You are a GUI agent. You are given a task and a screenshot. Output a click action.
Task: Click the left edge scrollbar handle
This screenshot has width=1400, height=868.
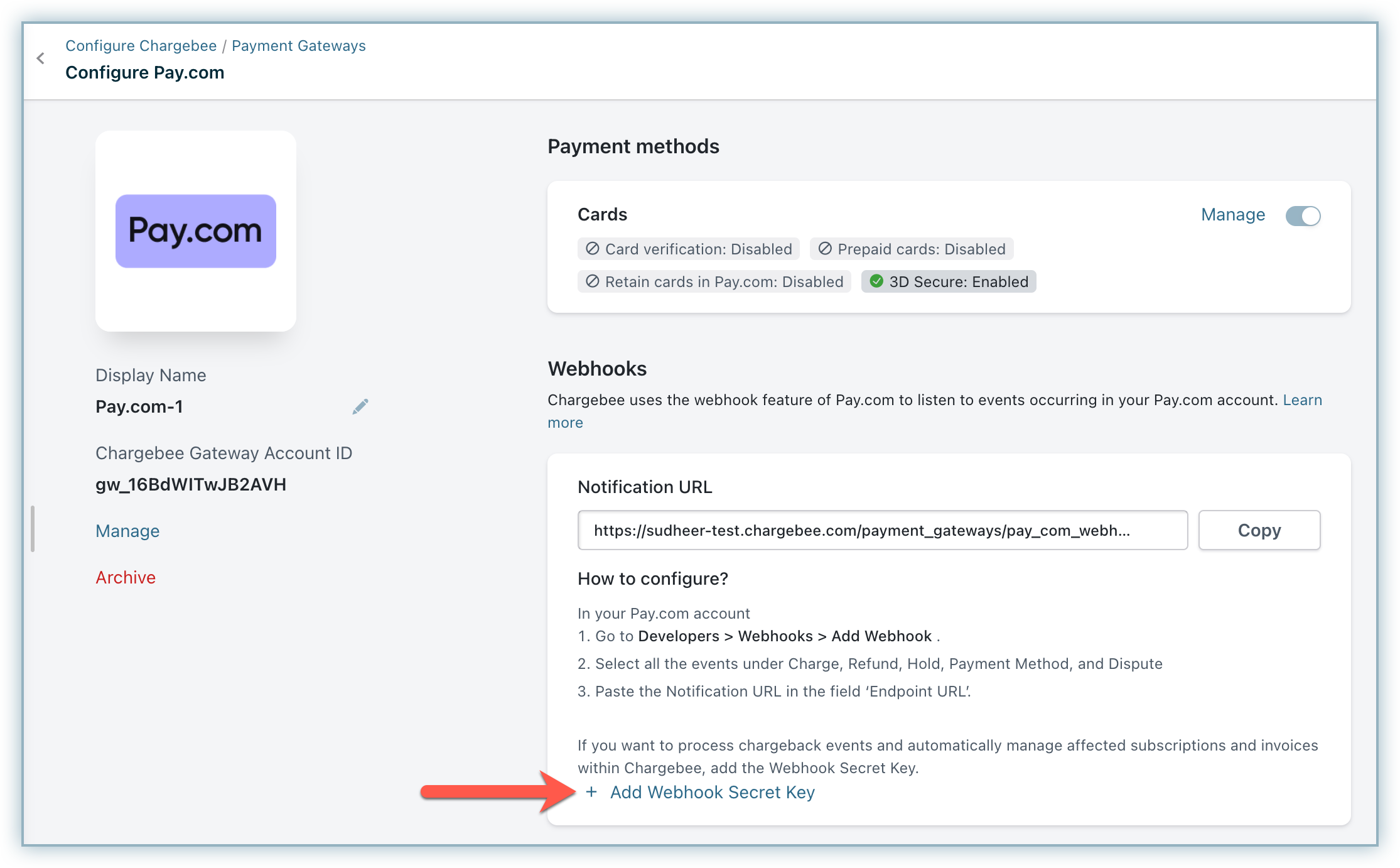(x=33, y=529)
